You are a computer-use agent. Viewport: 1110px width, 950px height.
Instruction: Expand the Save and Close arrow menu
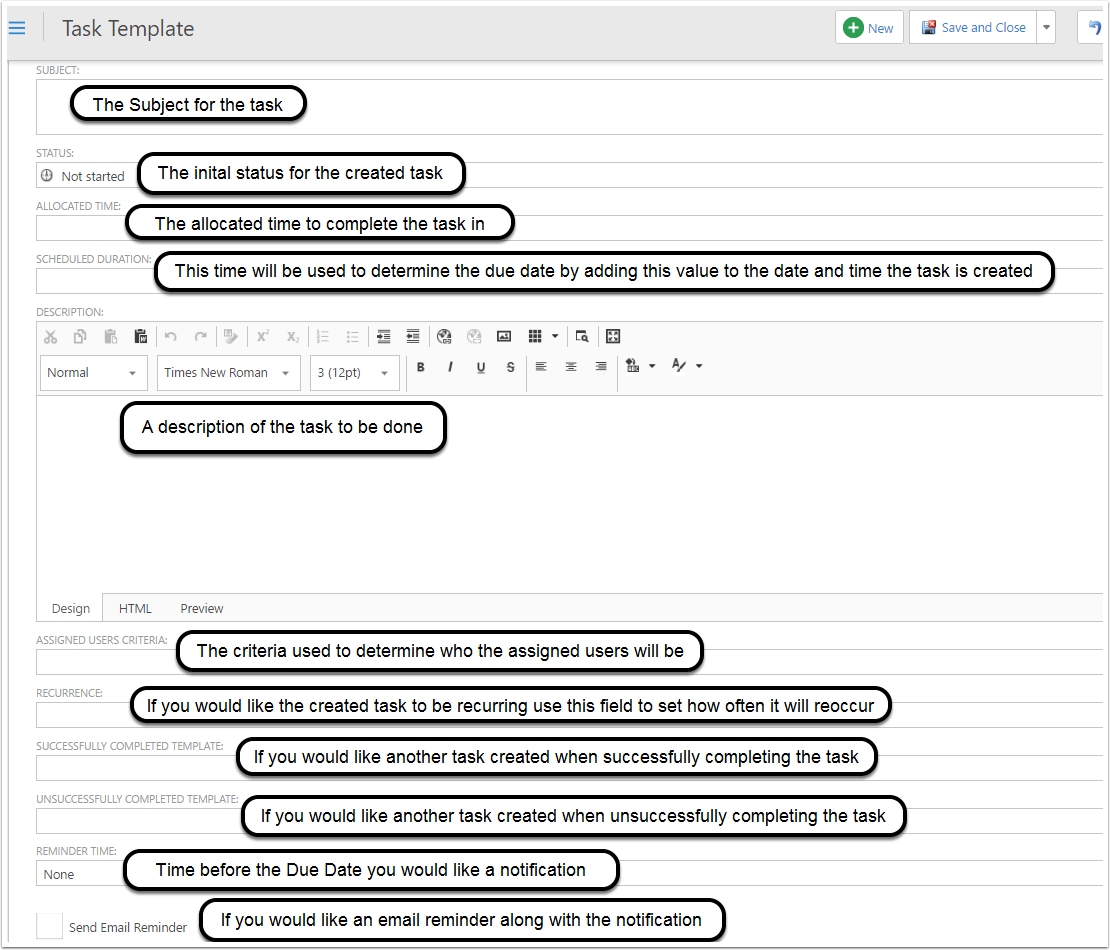click(x=1046, y=28)
